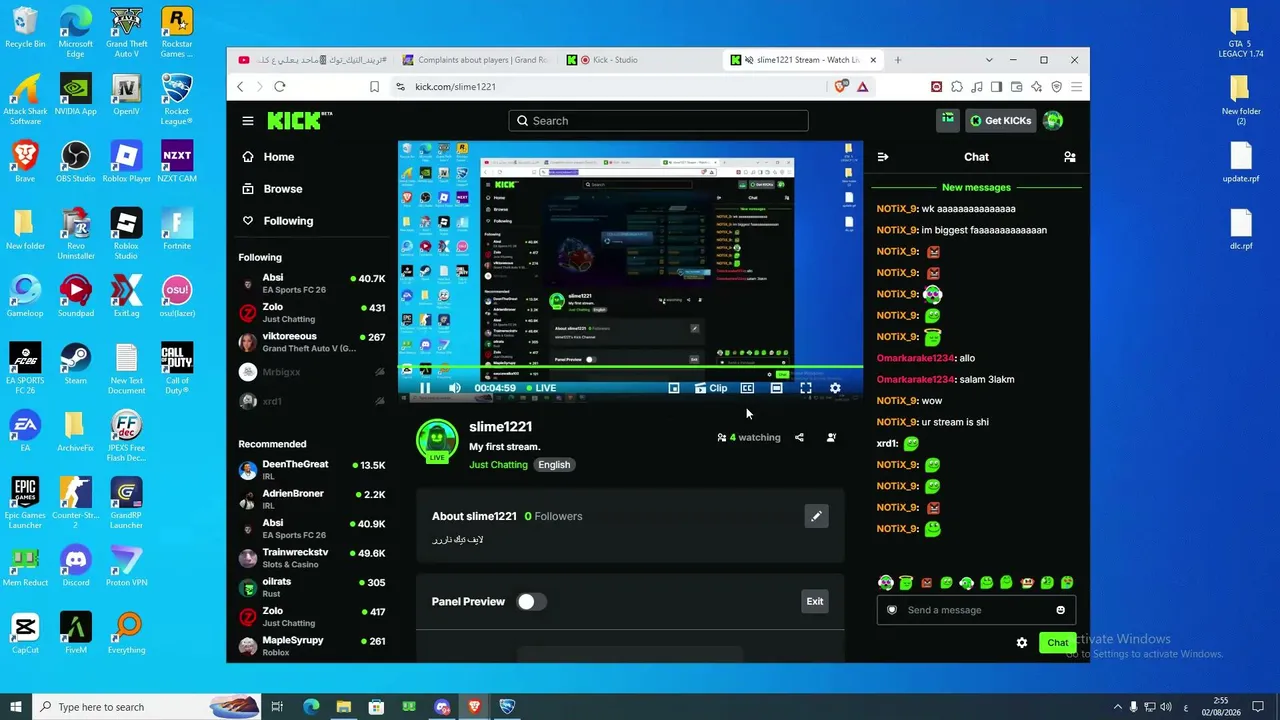Focus the Kick Search box
Image resolution: width=1280 pixels, height=720 pixels.
(658, 121)
